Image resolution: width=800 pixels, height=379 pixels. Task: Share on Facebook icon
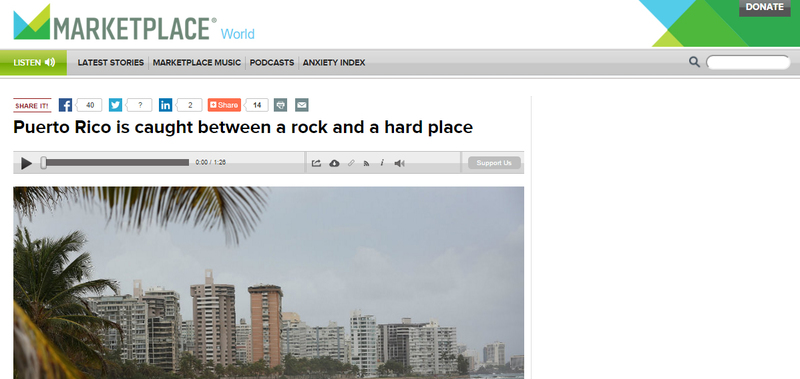[65, 105]
